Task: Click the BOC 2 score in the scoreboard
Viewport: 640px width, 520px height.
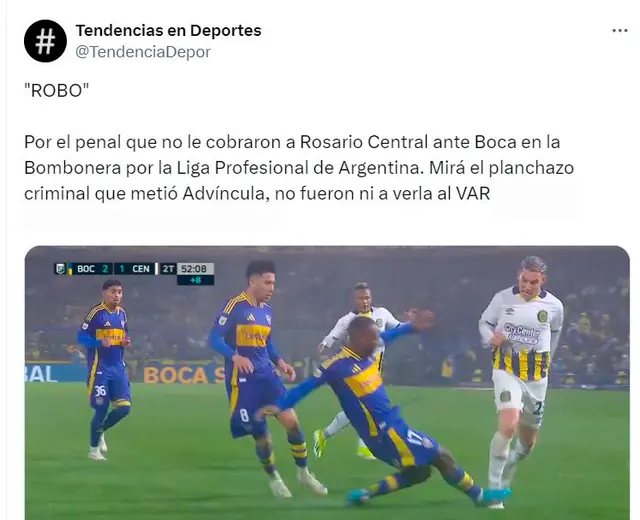Action: [x=93, y=269]
